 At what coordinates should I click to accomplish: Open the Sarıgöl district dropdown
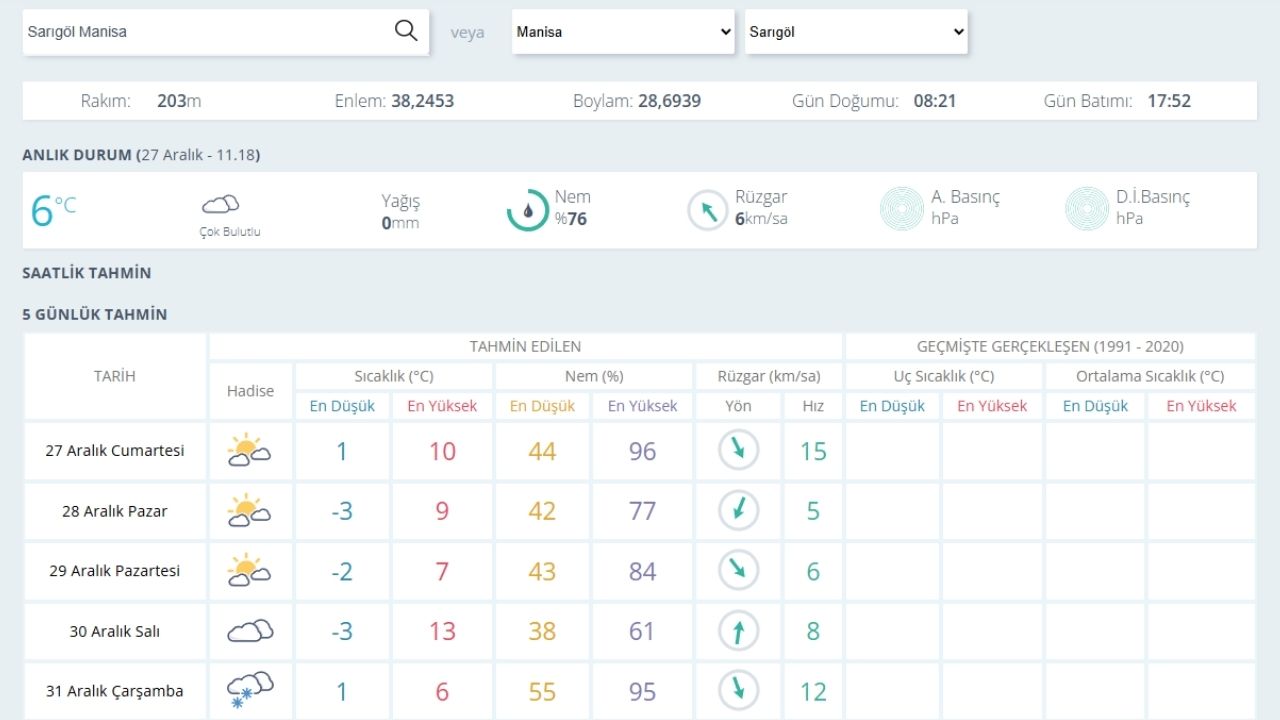pyautogui.click(x=856, y=32)
